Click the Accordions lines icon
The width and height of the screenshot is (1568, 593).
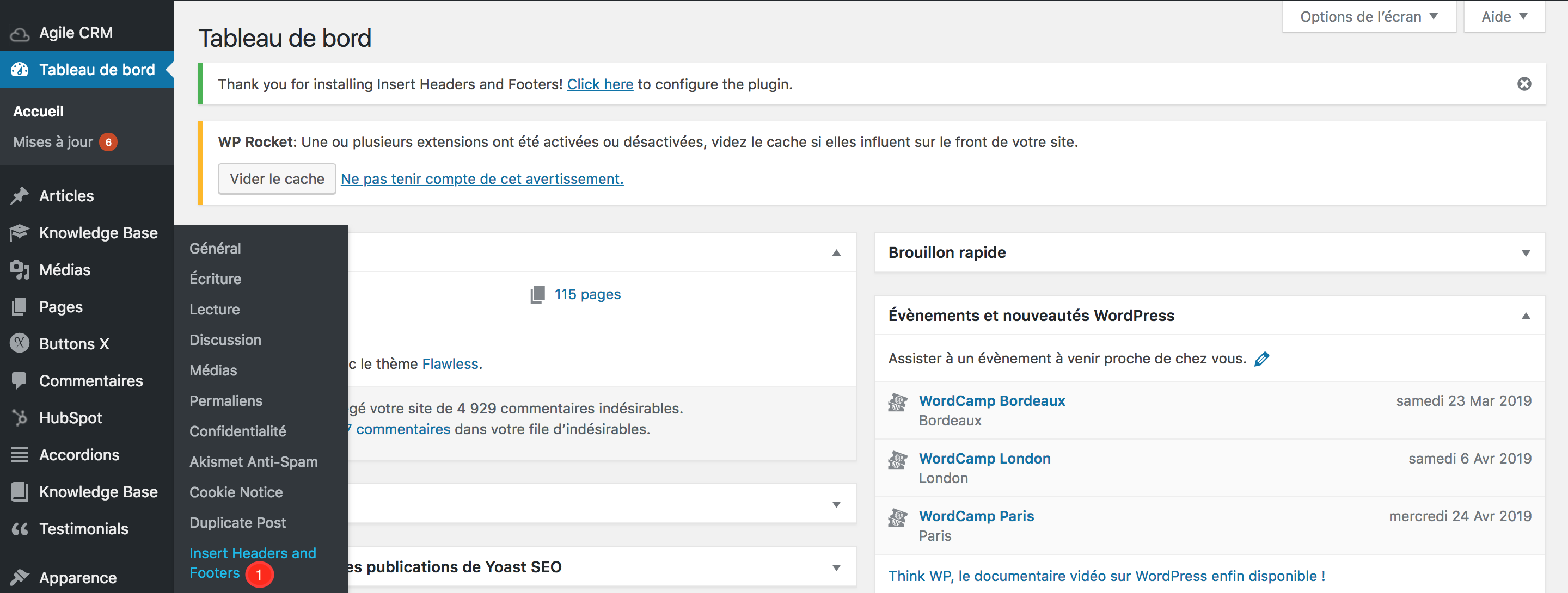click(x=20, y=455)
